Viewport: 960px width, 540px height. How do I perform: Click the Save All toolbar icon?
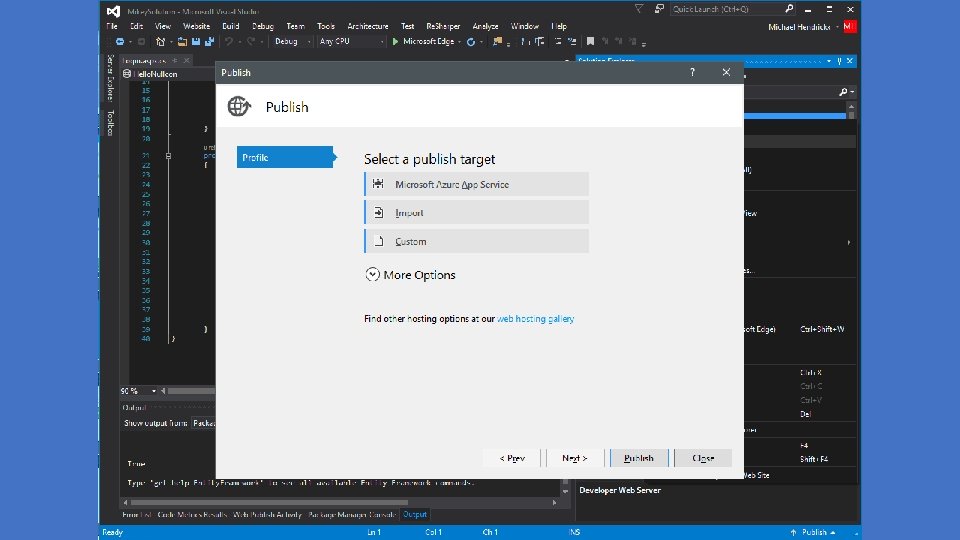tap(209, 42)
